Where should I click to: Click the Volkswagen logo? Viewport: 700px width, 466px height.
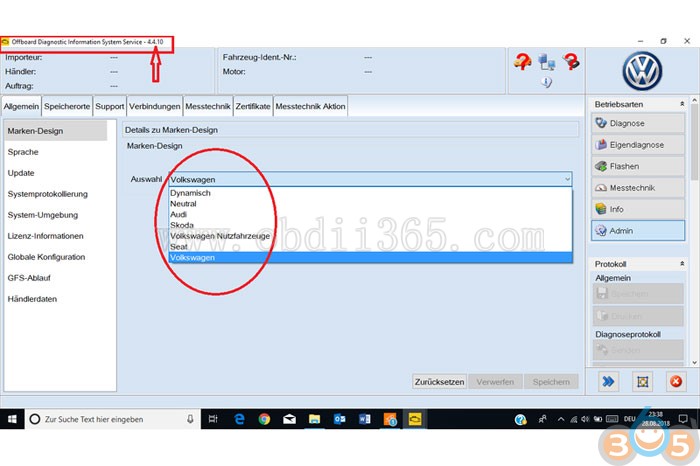tap(642, 71)
